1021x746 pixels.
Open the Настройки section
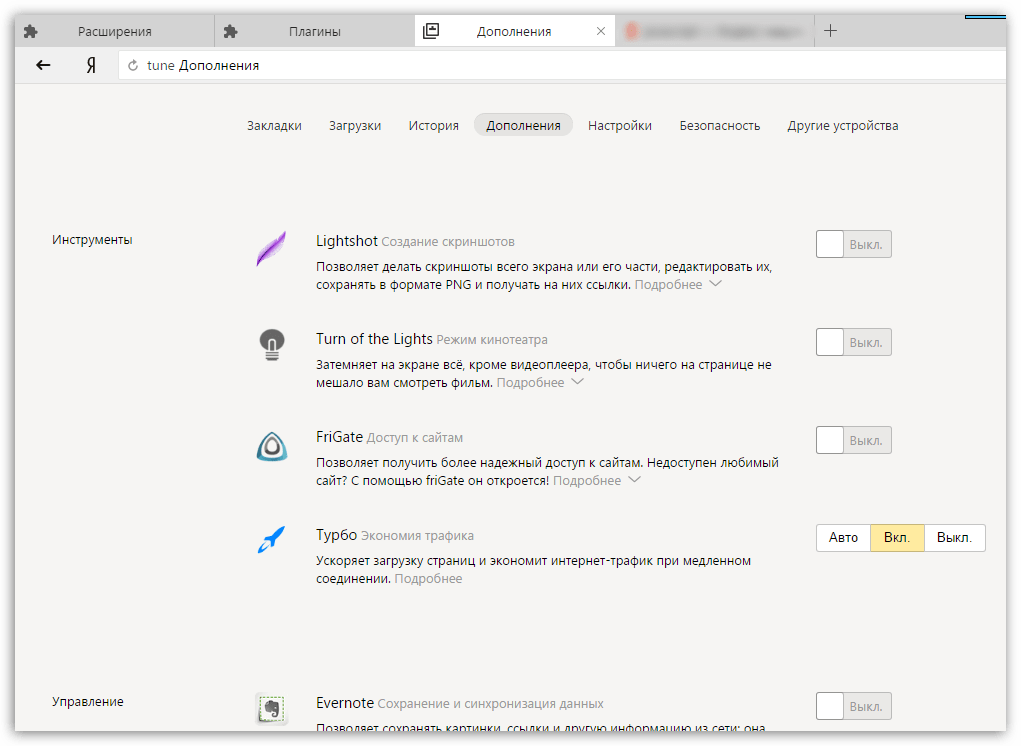620,126
